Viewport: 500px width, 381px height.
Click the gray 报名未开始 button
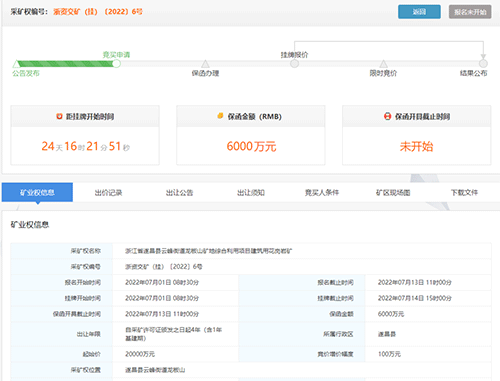(x=470, y=12)
